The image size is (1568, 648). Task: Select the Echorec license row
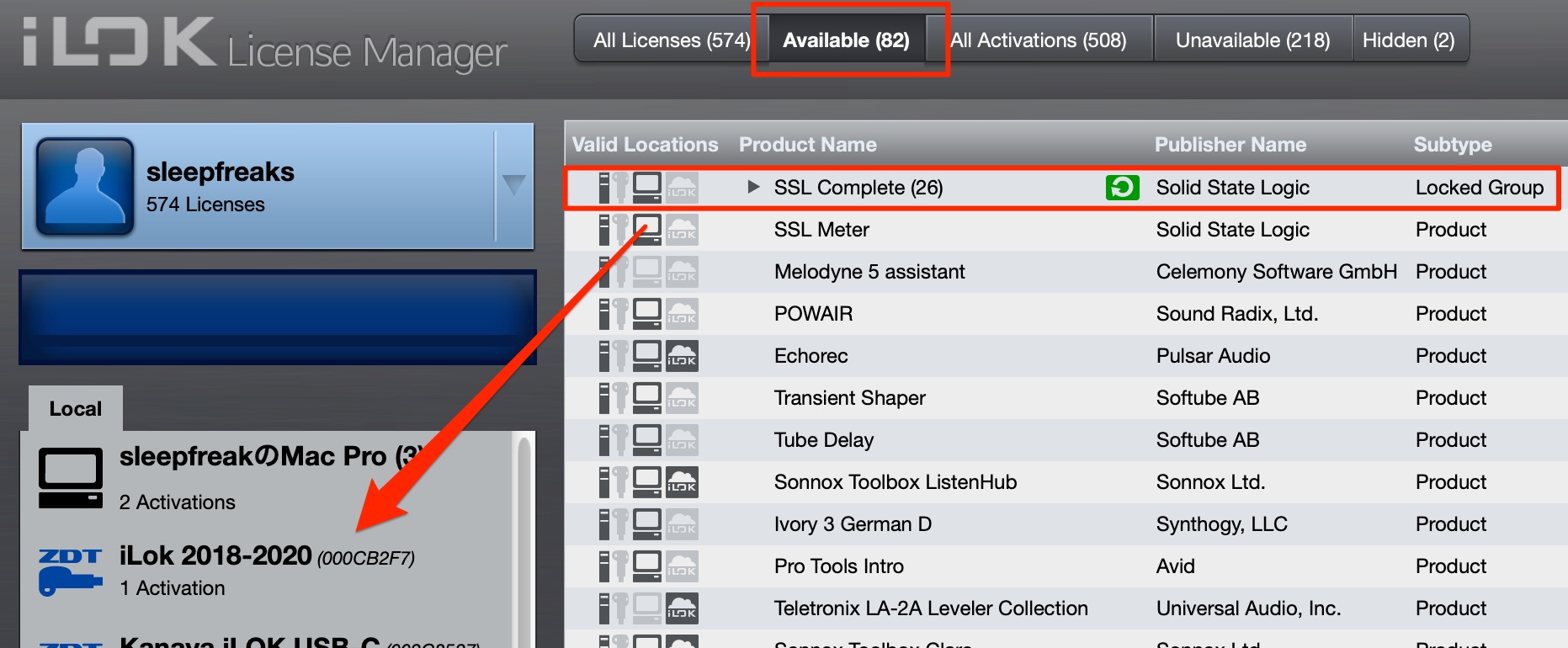click(x=1066, y=356)
